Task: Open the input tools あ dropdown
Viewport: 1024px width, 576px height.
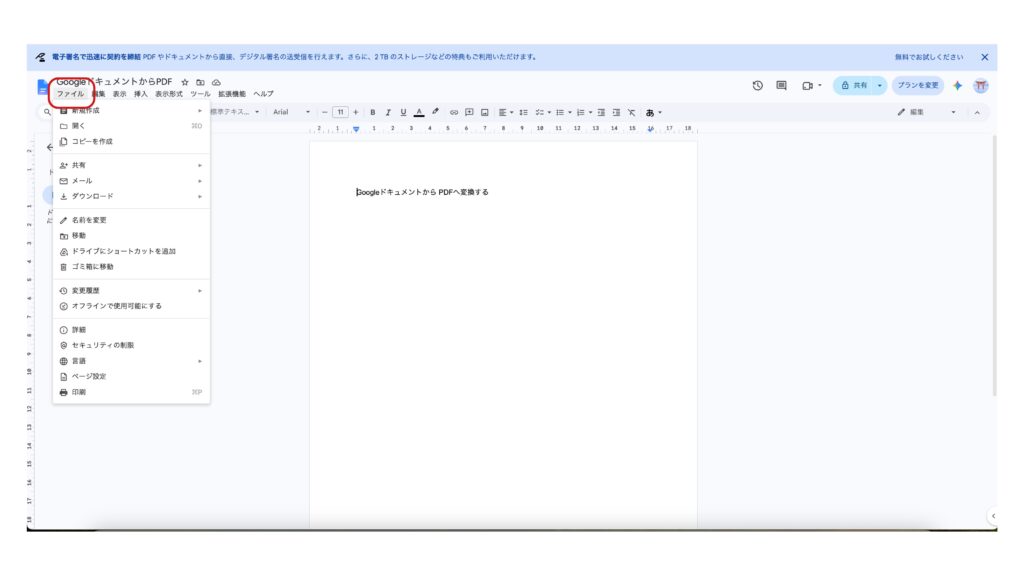Action: (654, 112)
